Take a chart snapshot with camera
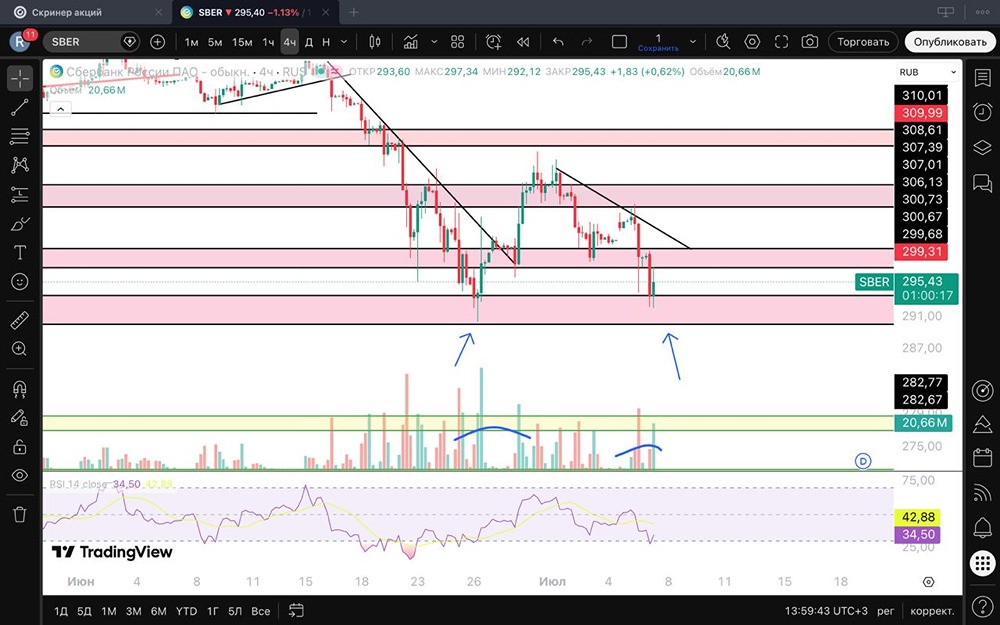The height and width of the screenshot is (625, 1000). point(809,42)
